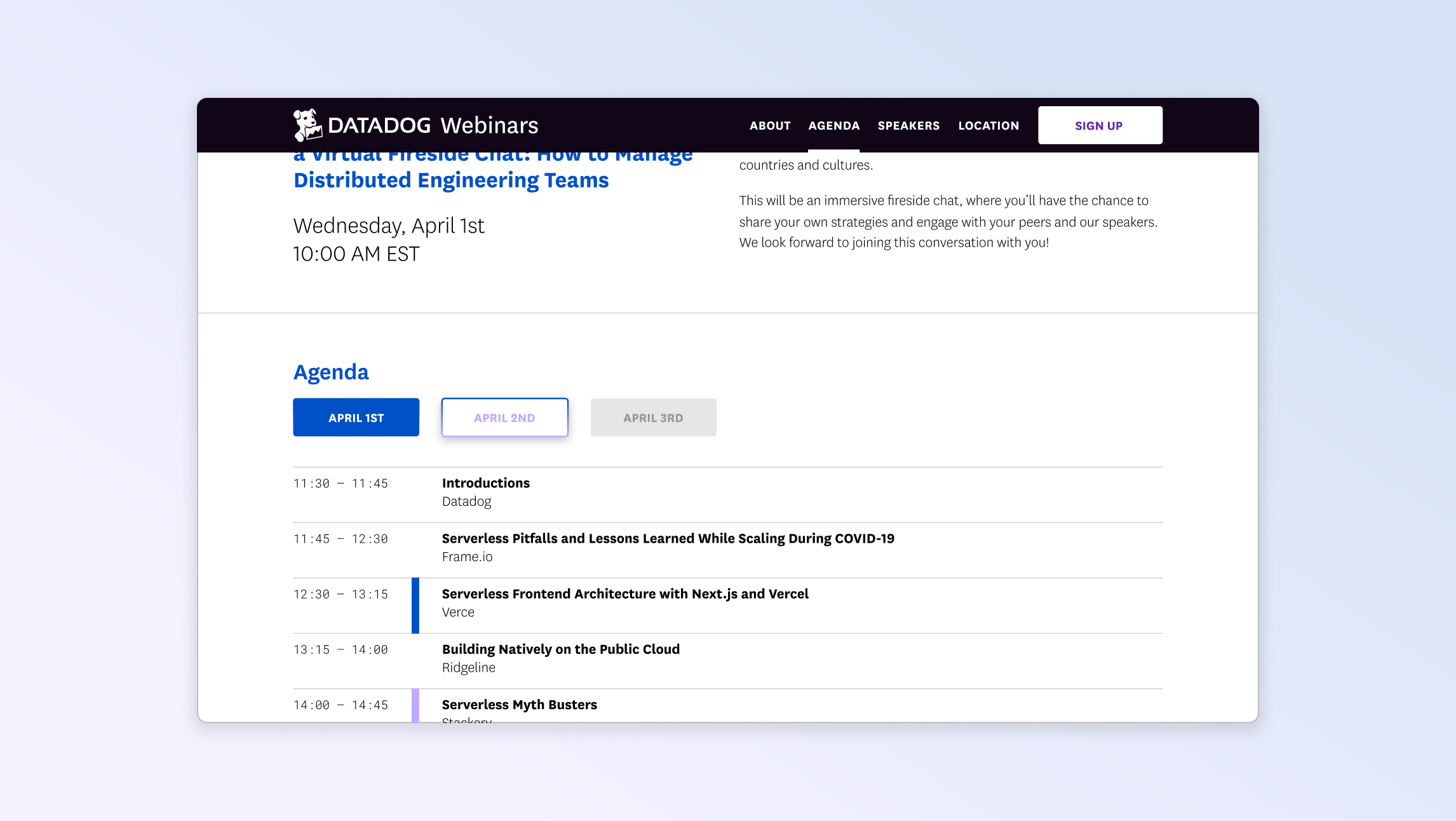Viewport: 1456px width, 821px height.
Task: View the April 3rd agenda tab
Action: [653, 417]
